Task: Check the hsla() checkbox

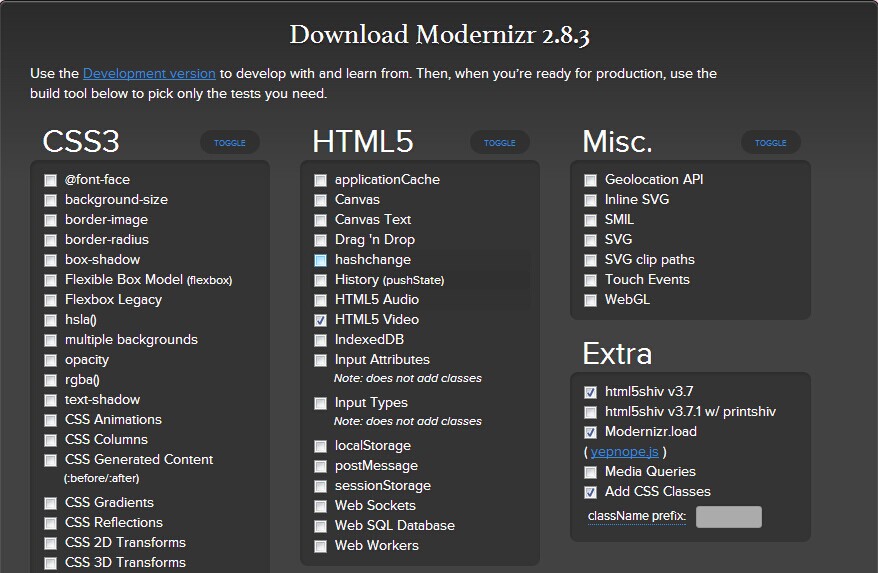Action: click(50, 320)
